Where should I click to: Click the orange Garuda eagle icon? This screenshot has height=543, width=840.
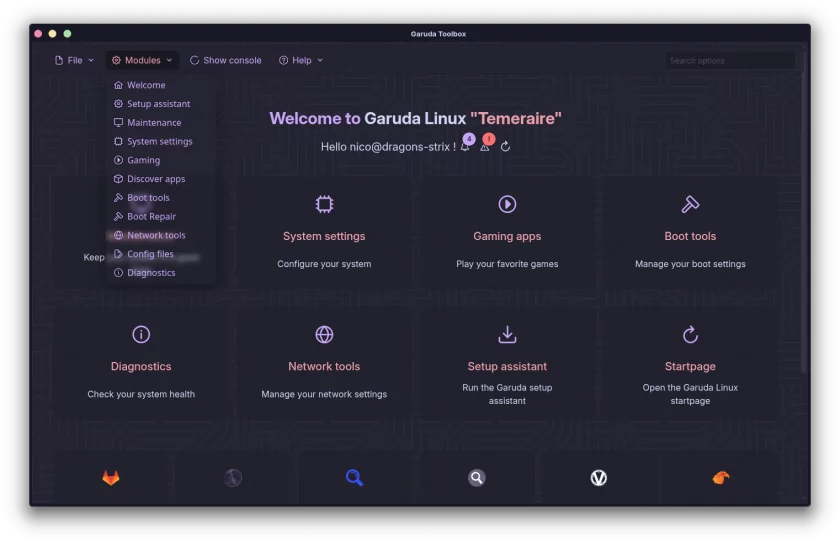[x=721, y=478]
